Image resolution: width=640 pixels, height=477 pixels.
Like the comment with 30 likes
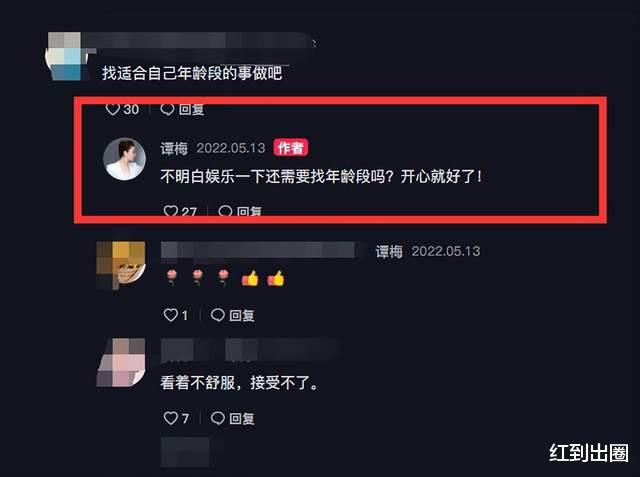(x=113, y=109)
